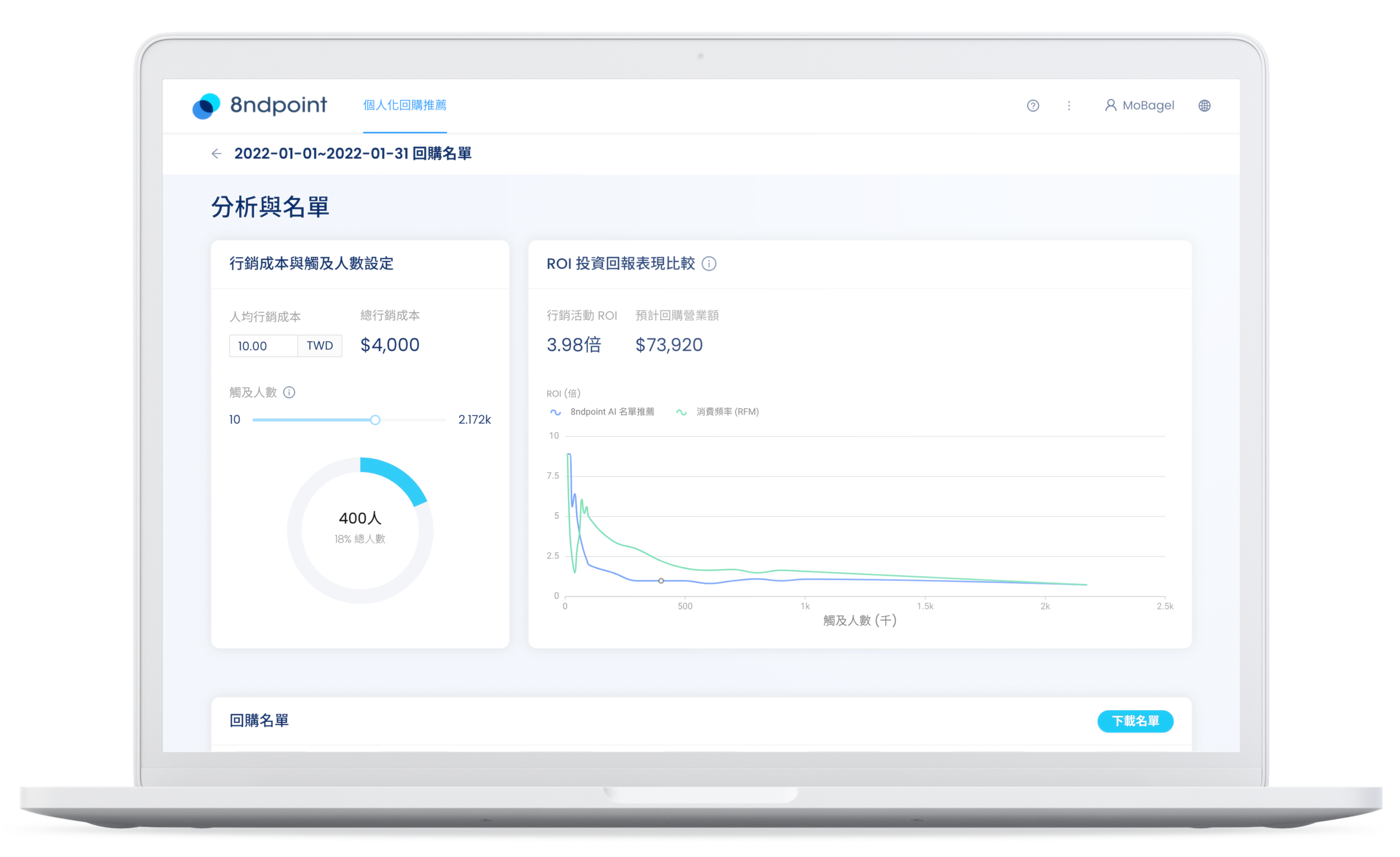This screenshot has width=1400, height=857.
Task: Click the MoBagel account name
Action: point(1148,106)
